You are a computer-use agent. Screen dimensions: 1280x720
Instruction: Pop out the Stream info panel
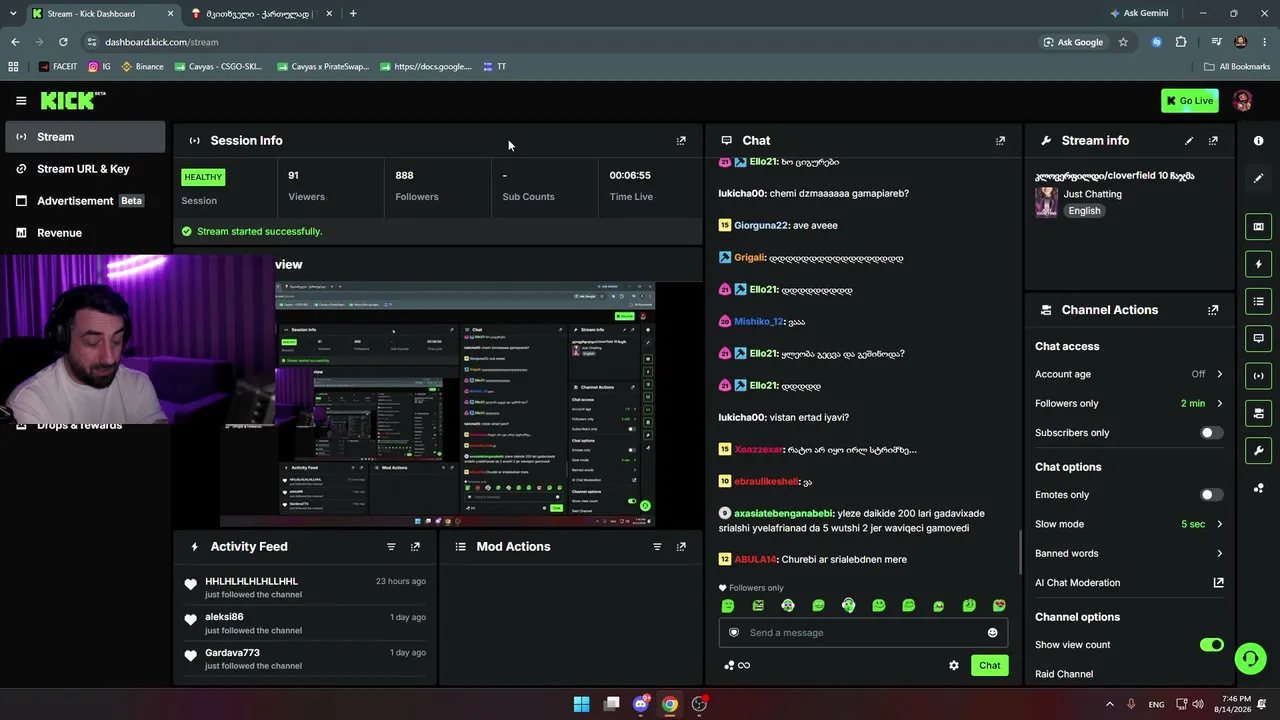pyautogui.click(x=1213, y=141)
